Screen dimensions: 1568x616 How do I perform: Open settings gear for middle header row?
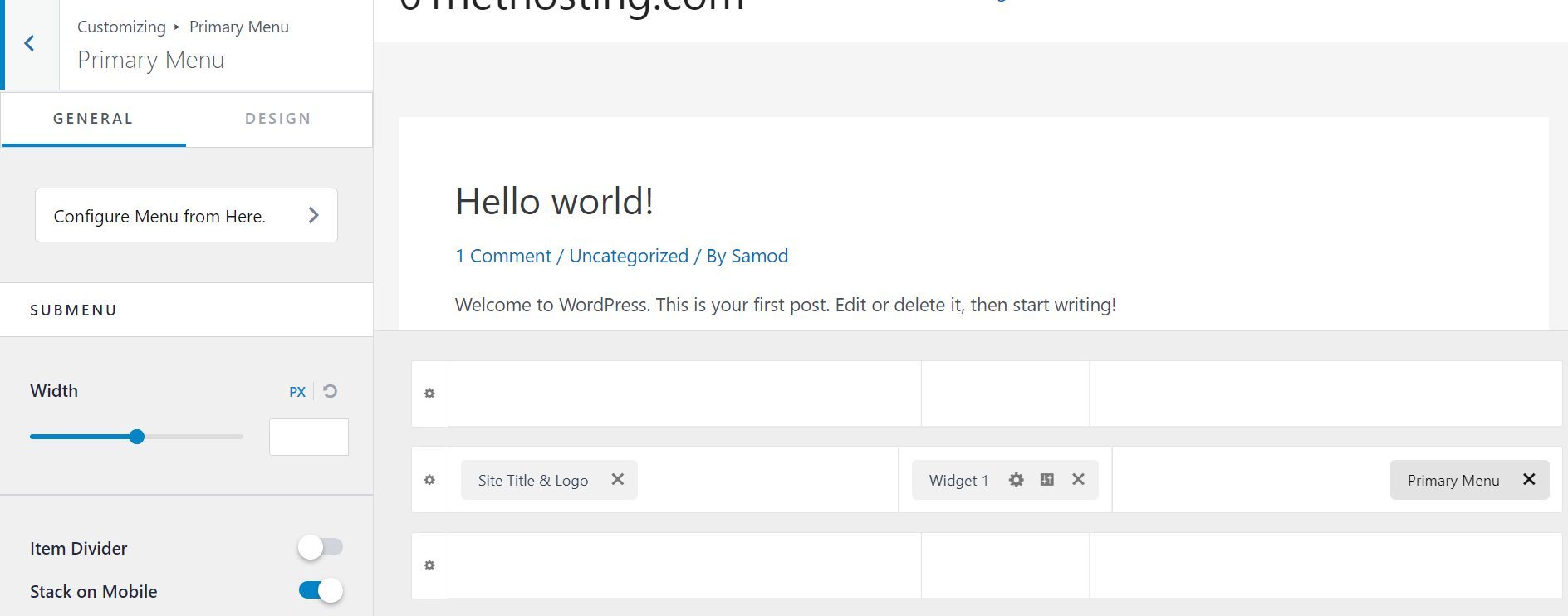click(429, 480)
